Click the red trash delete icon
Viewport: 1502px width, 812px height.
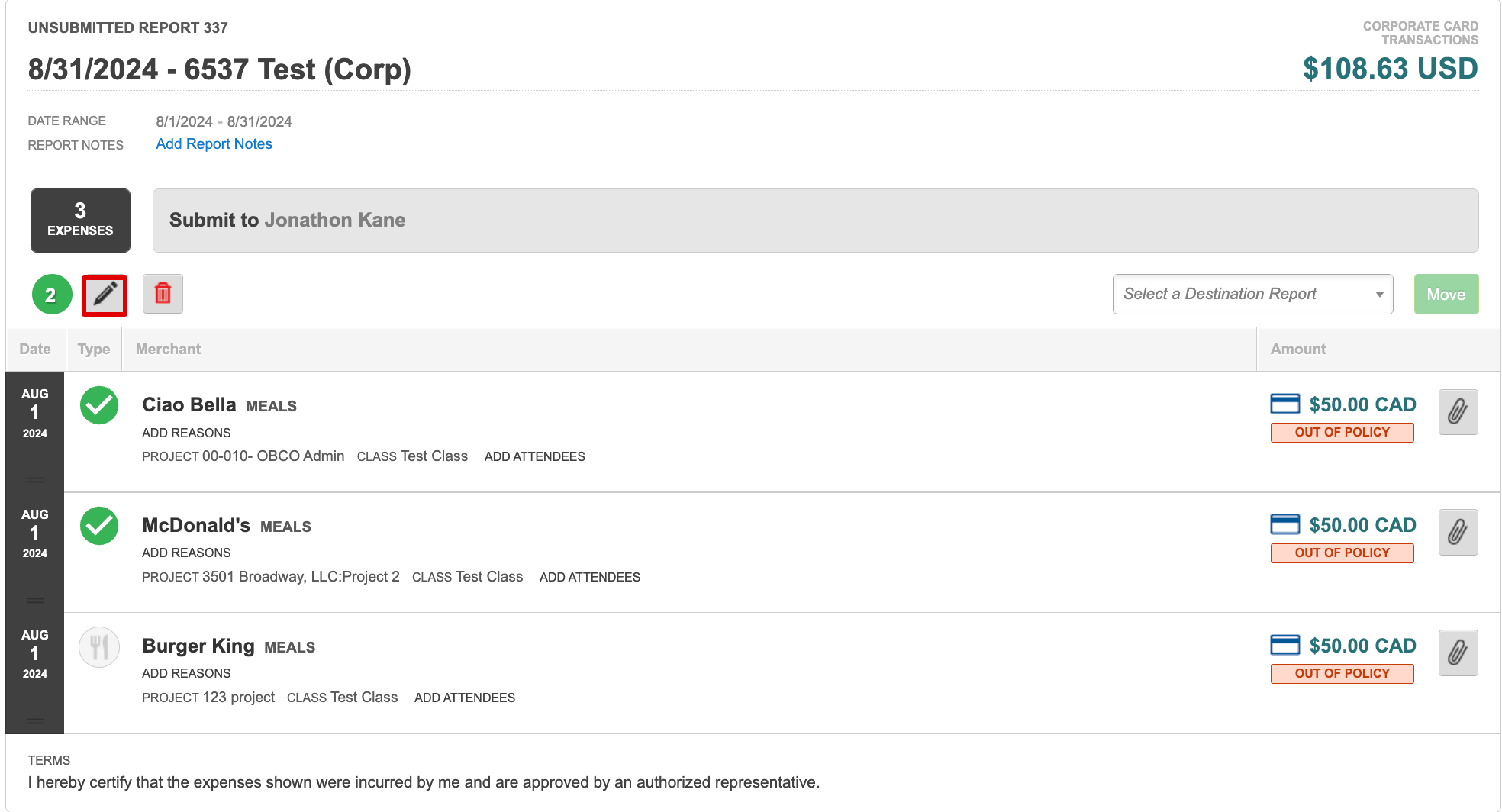tap(163, 294)
